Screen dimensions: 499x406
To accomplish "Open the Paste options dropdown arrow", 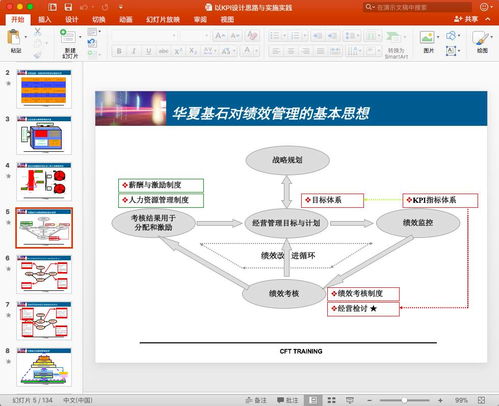I will (x=26, y=37).
